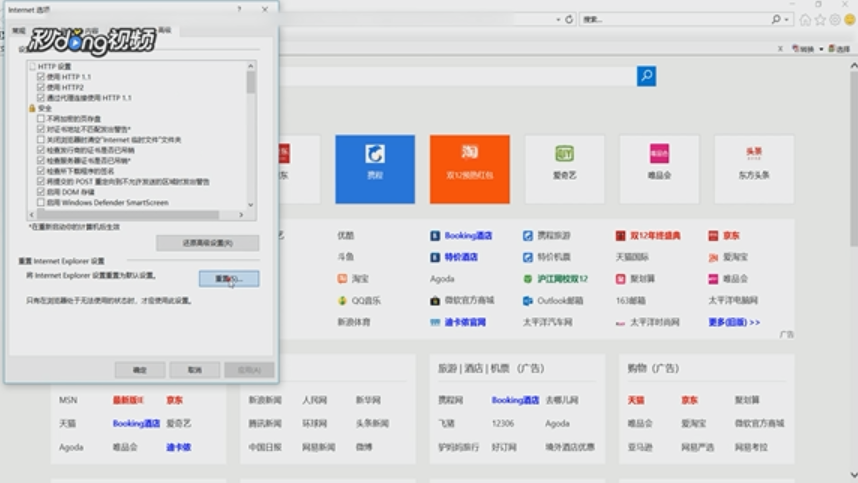Open the Tools gear icon in the browser
Viewport: 858px width, 483px height.
[834, 20]
